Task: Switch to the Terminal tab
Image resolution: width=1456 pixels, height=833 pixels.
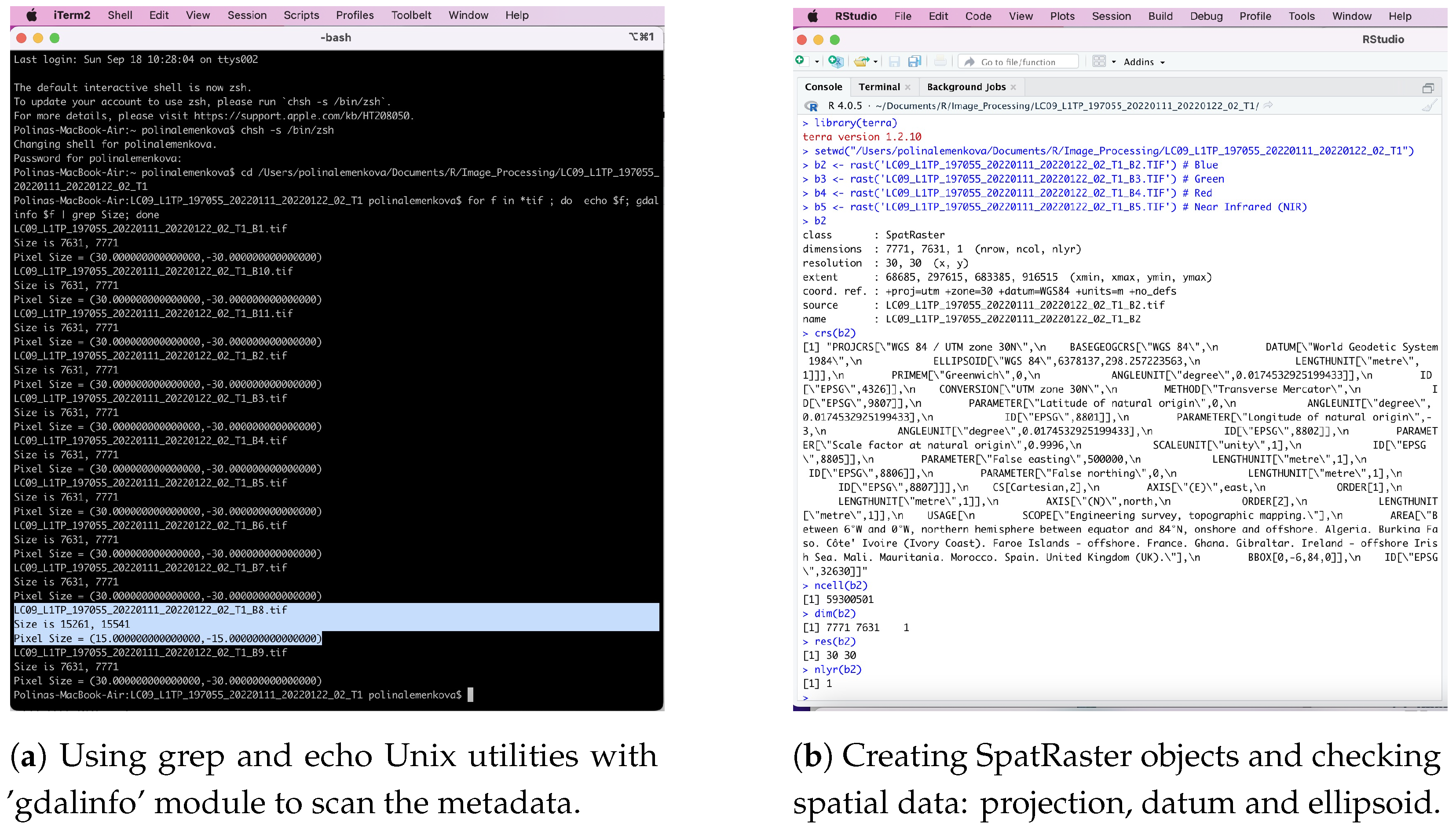Action: tap(879, 87)
